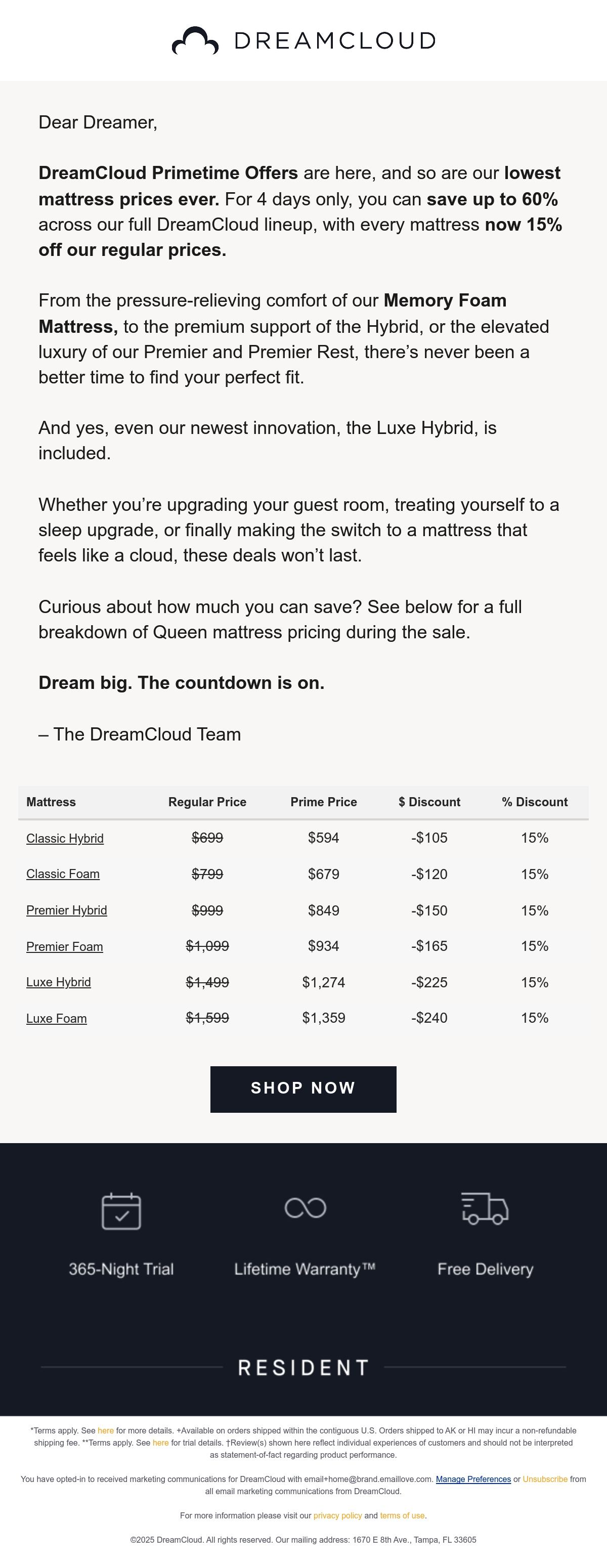This screenshot has width=607, height=1568.
Task: Open the Luxe Hybrid mattress link
Action: (x=59, y=982)
